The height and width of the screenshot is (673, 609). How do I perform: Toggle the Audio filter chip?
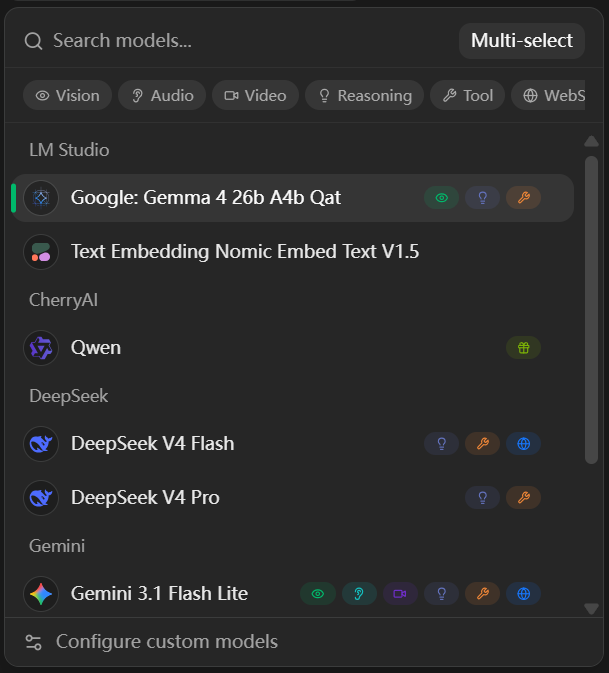click(162, 95)
